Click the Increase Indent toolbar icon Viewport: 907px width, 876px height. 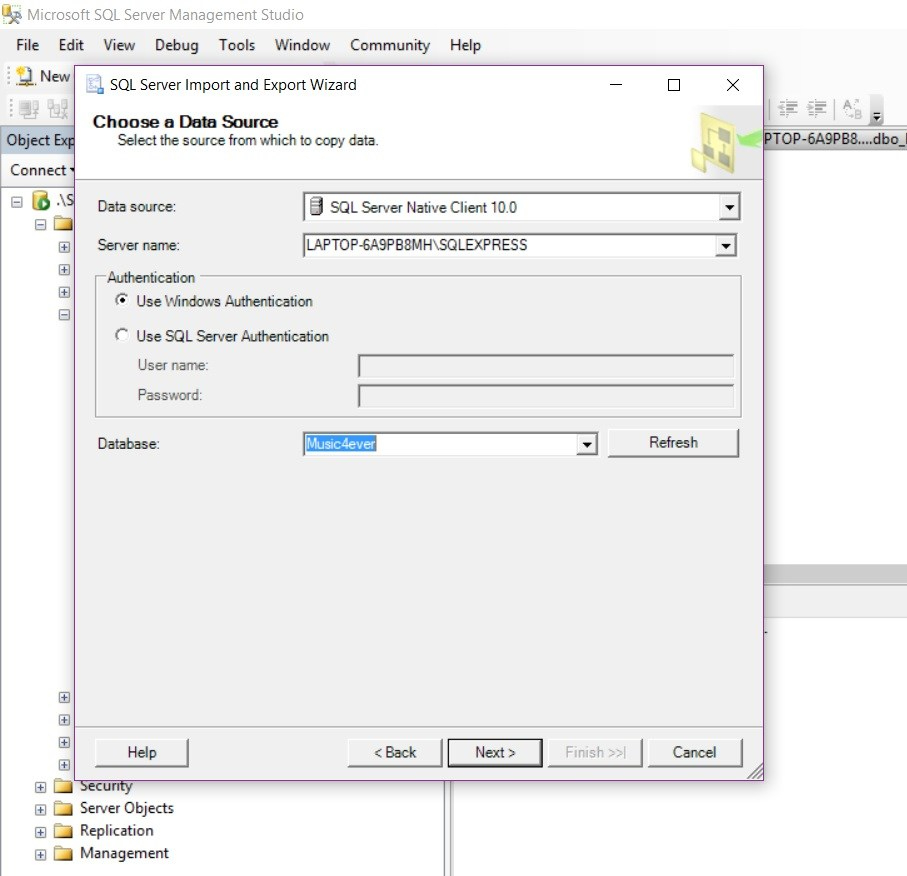point(816,105)
